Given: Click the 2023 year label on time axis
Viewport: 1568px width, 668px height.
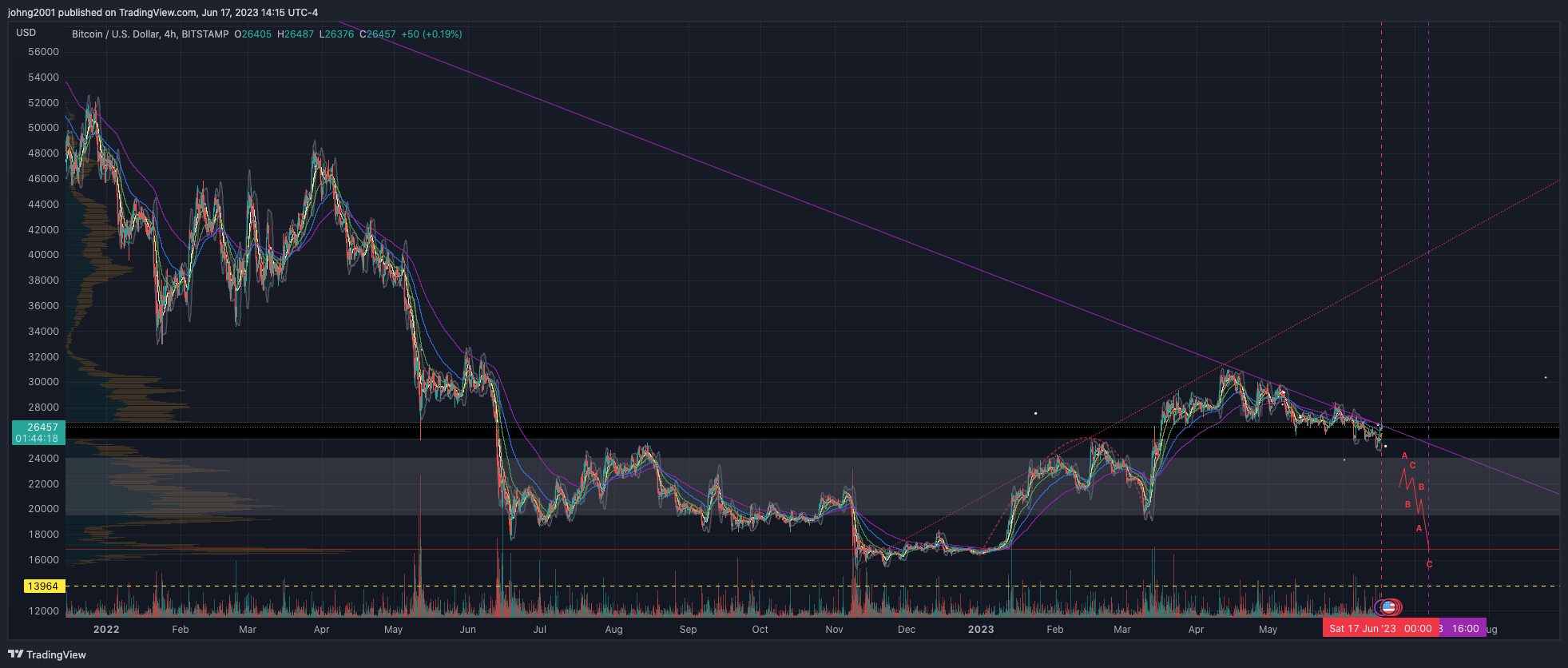Looking at the screenshot, I should 981,630.
